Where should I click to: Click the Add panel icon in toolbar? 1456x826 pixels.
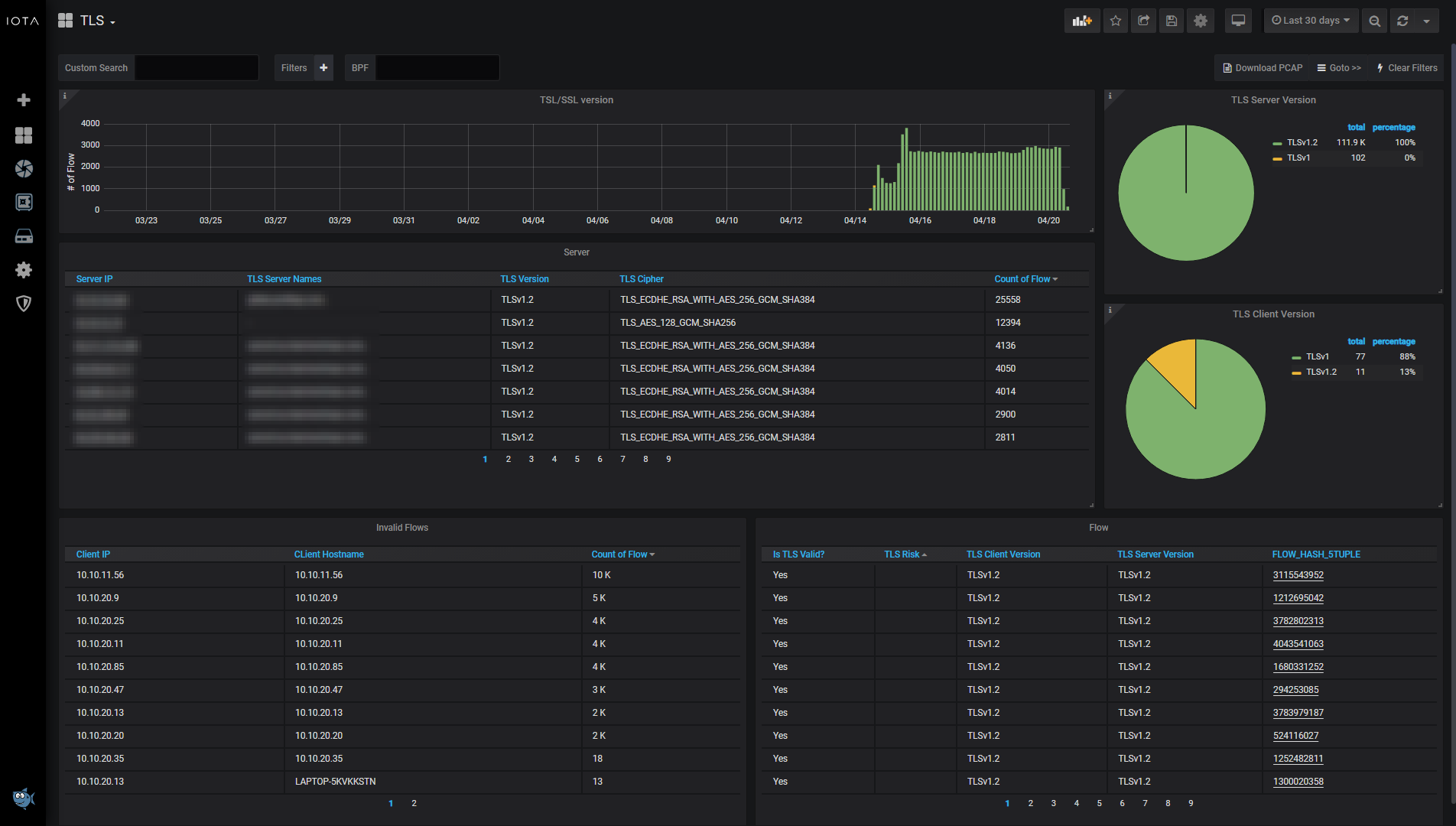tap(1082, 21)
